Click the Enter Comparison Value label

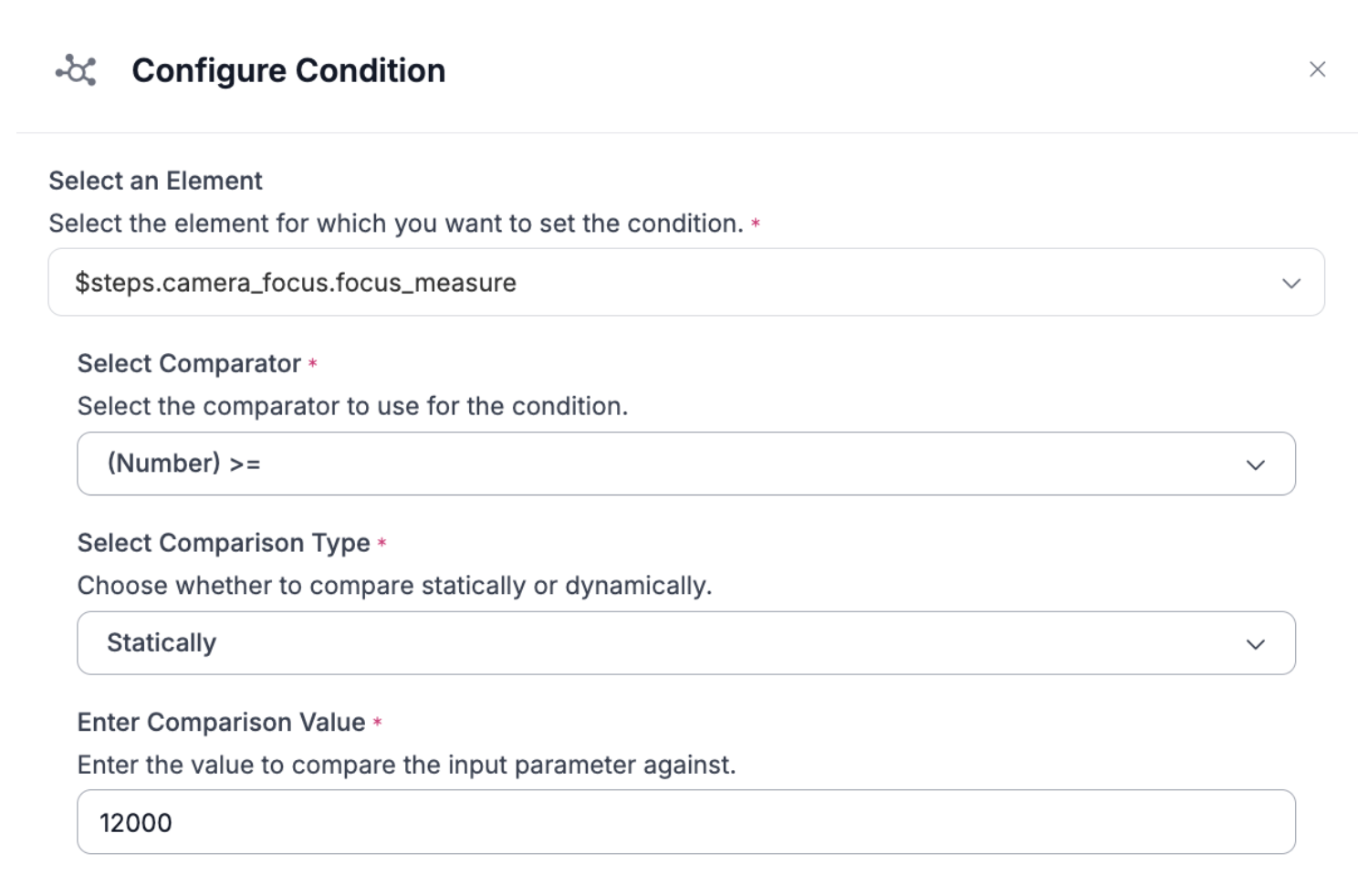click(x=221, y=723)
